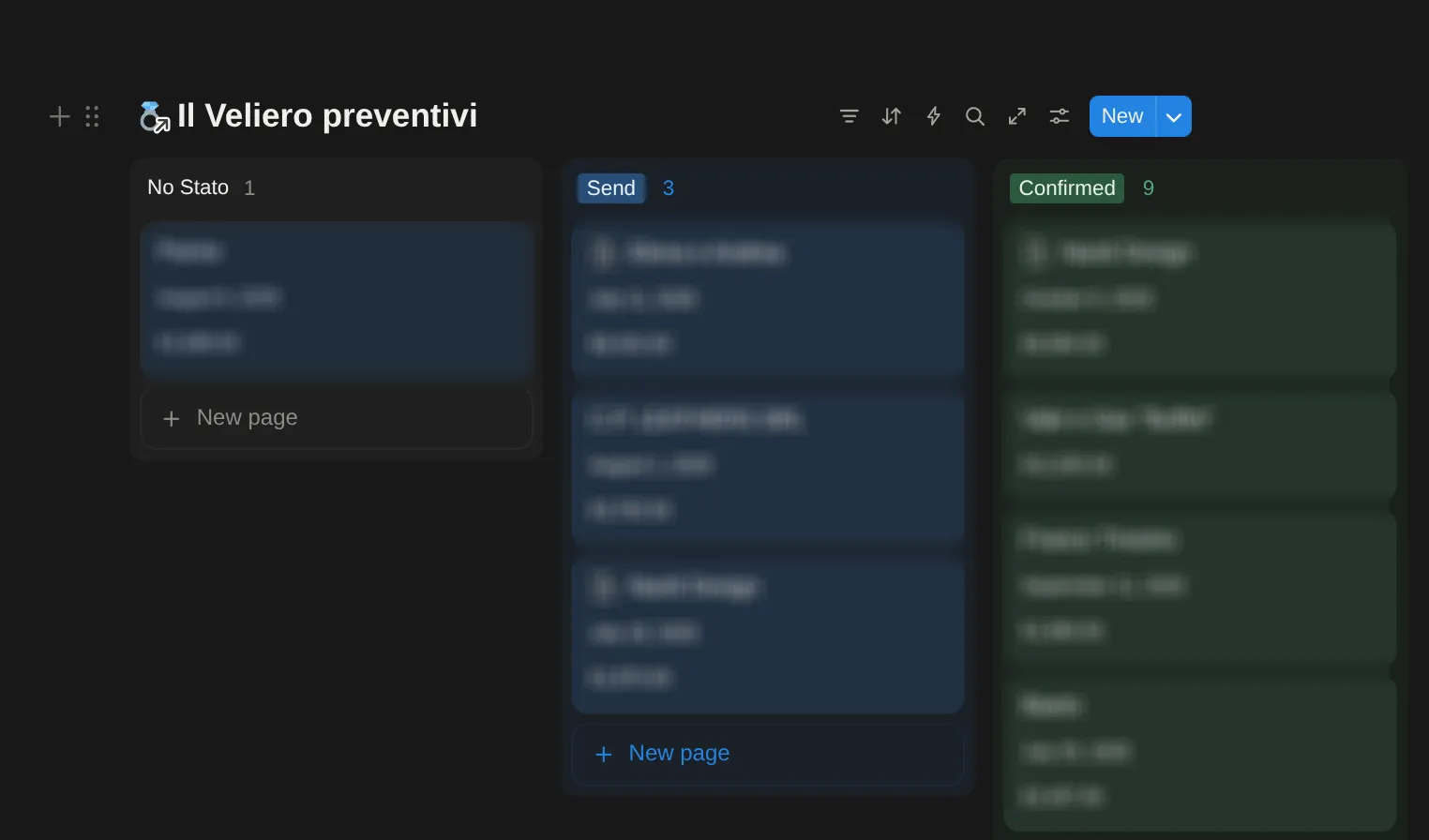Click the ring icon beside the title
Image resolution: width=1429 pixels, height=840 pixels.
[x=155, y=117]
